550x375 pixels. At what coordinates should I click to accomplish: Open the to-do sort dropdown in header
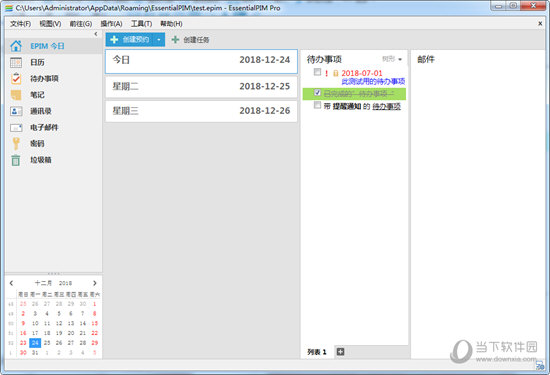392,59
